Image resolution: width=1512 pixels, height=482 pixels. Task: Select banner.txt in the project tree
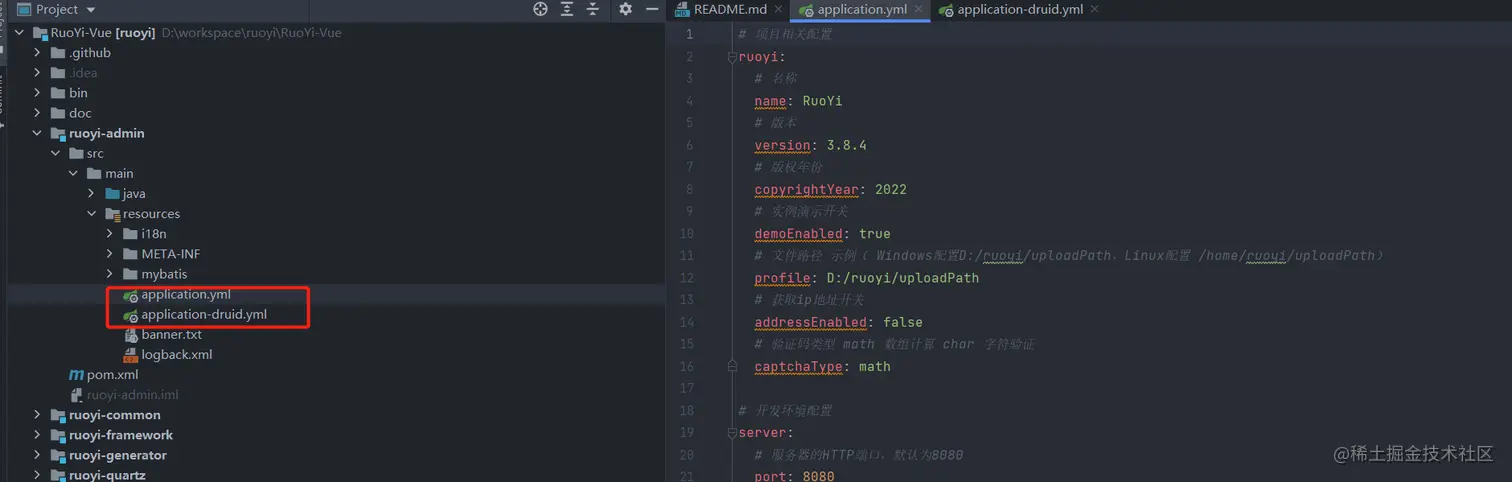click(171, 335)
